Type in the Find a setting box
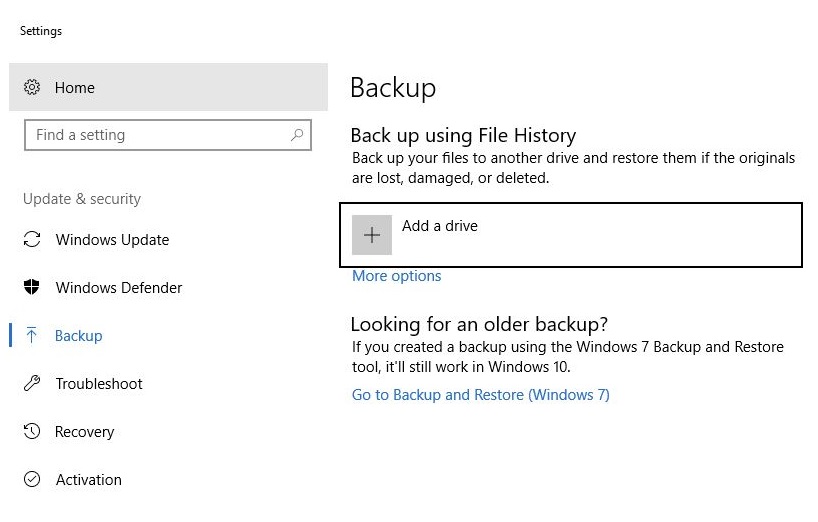 coord(155,135)
